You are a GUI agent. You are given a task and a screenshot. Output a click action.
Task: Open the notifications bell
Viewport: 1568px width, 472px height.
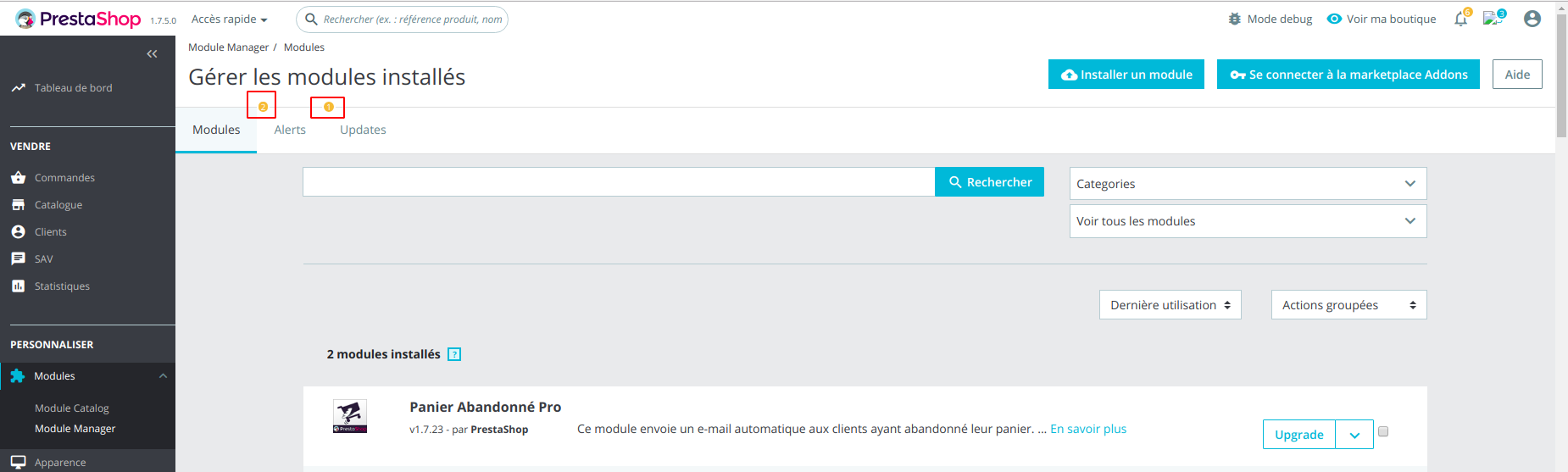pyautogui.click(x=1460, y=19)
